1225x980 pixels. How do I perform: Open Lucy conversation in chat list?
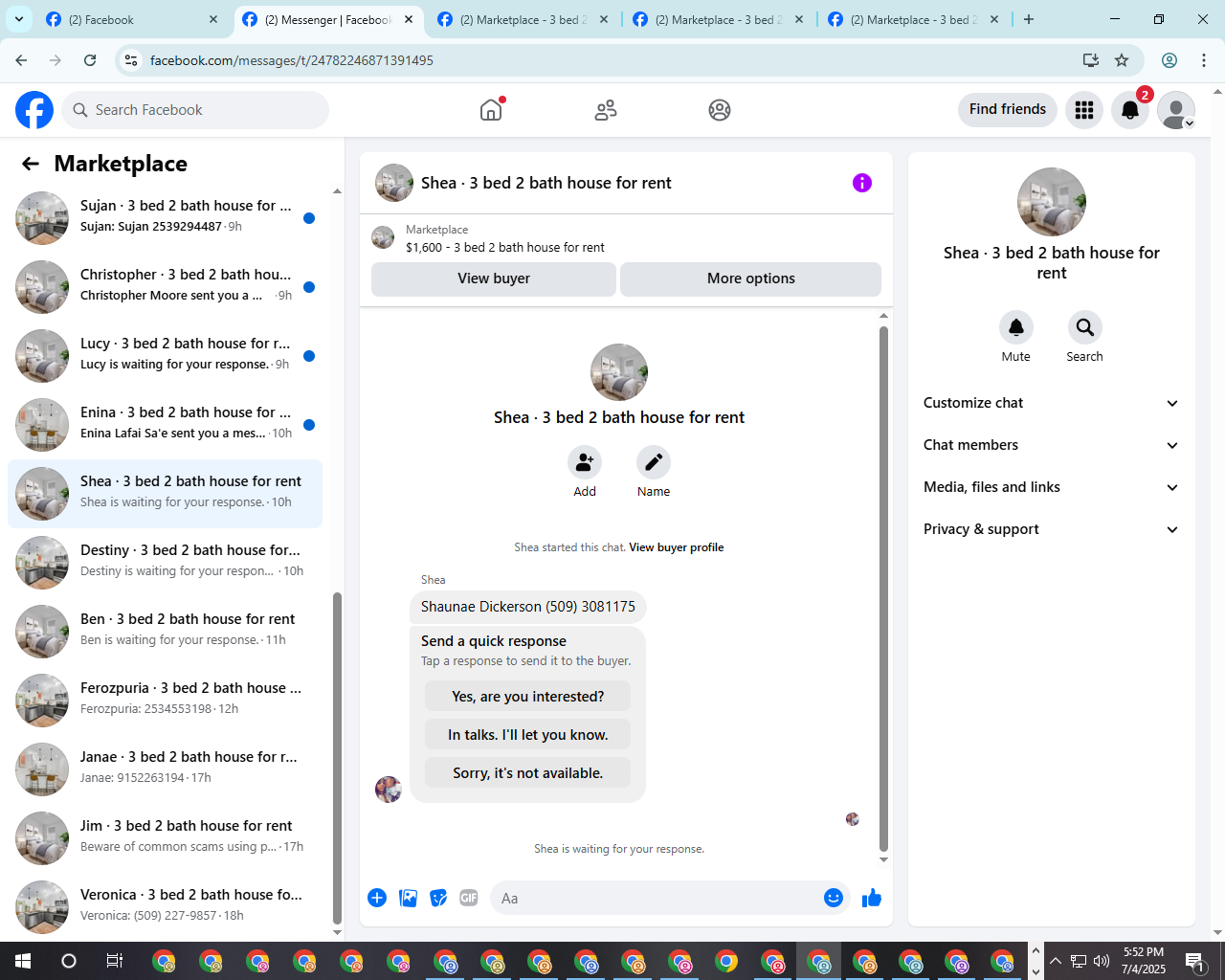(x=165, y=356)
